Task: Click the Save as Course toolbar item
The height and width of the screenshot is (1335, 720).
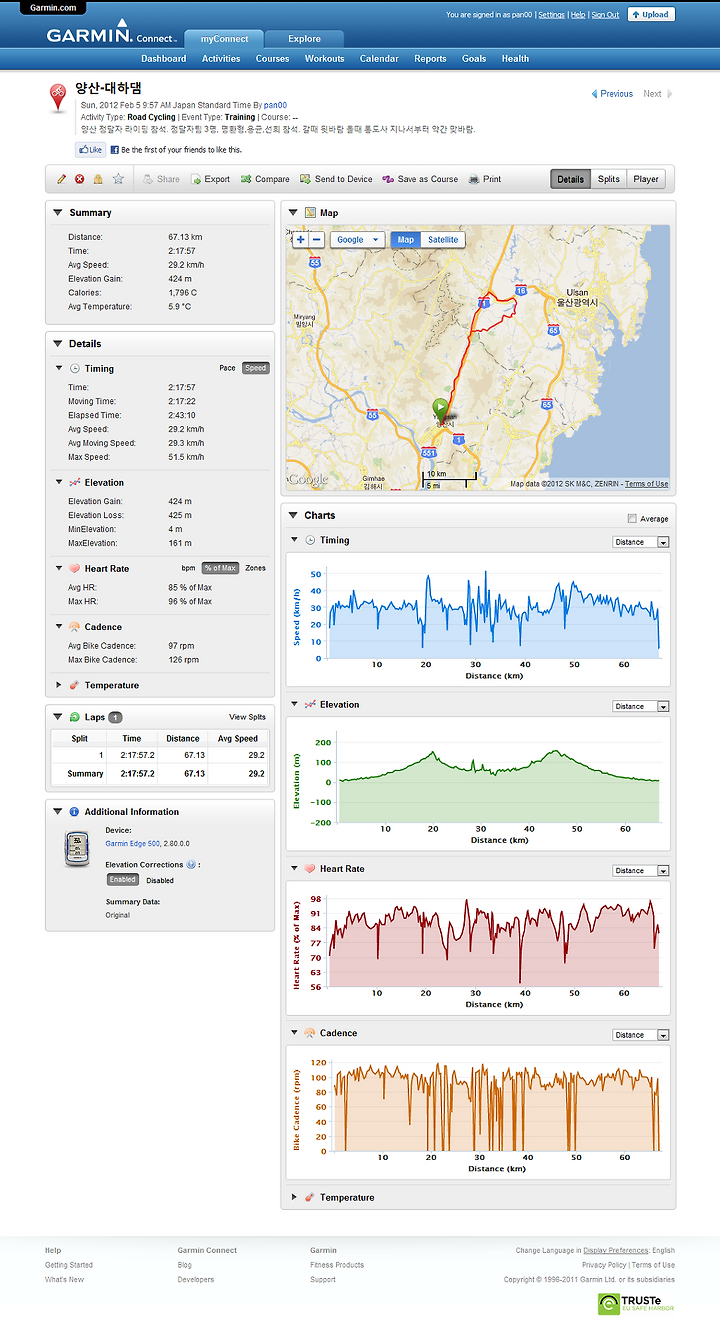Action: coord(420,179)
